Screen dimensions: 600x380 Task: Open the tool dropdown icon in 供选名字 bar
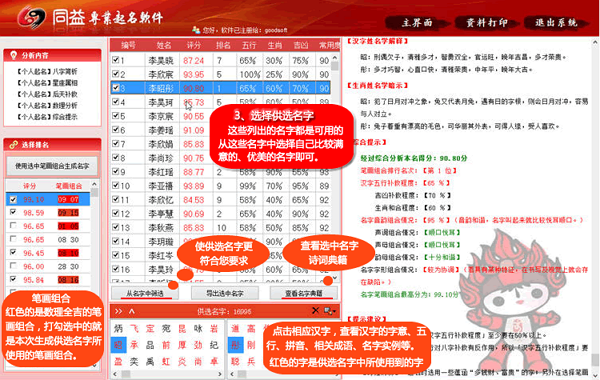[329, 311]
